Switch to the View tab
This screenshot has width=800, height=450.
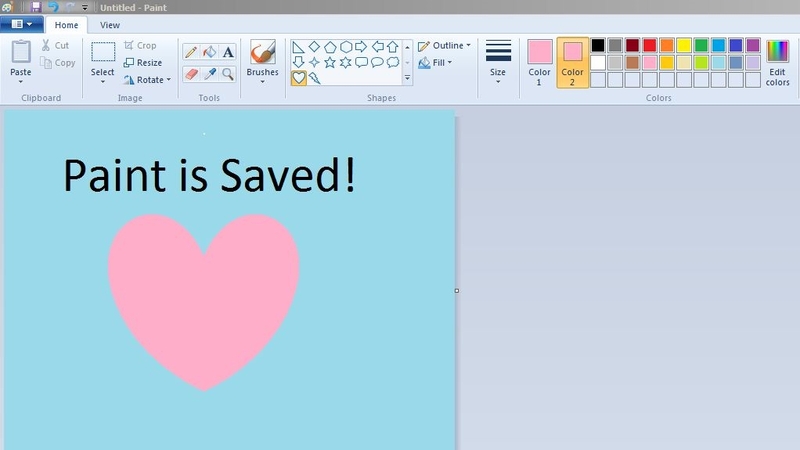(110, 25)
